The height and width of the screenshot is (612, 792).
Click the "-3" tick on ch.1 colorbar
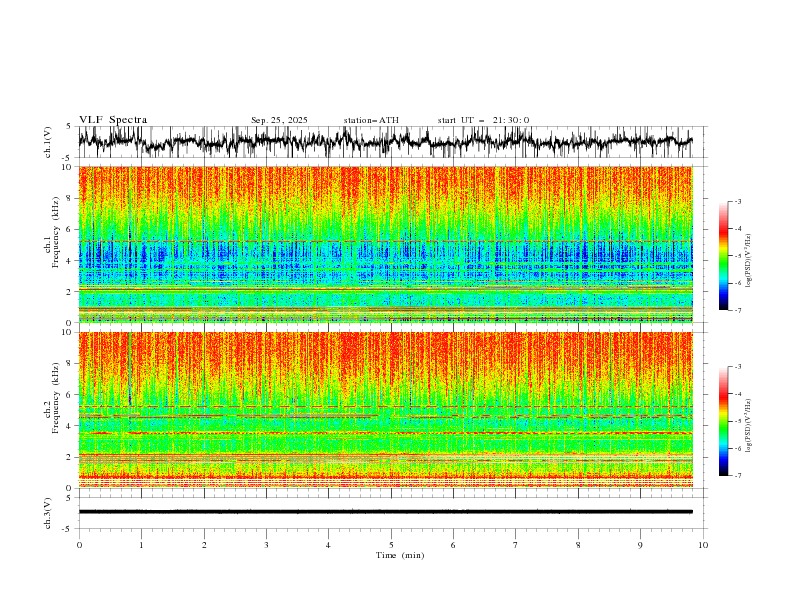(738, 201)
